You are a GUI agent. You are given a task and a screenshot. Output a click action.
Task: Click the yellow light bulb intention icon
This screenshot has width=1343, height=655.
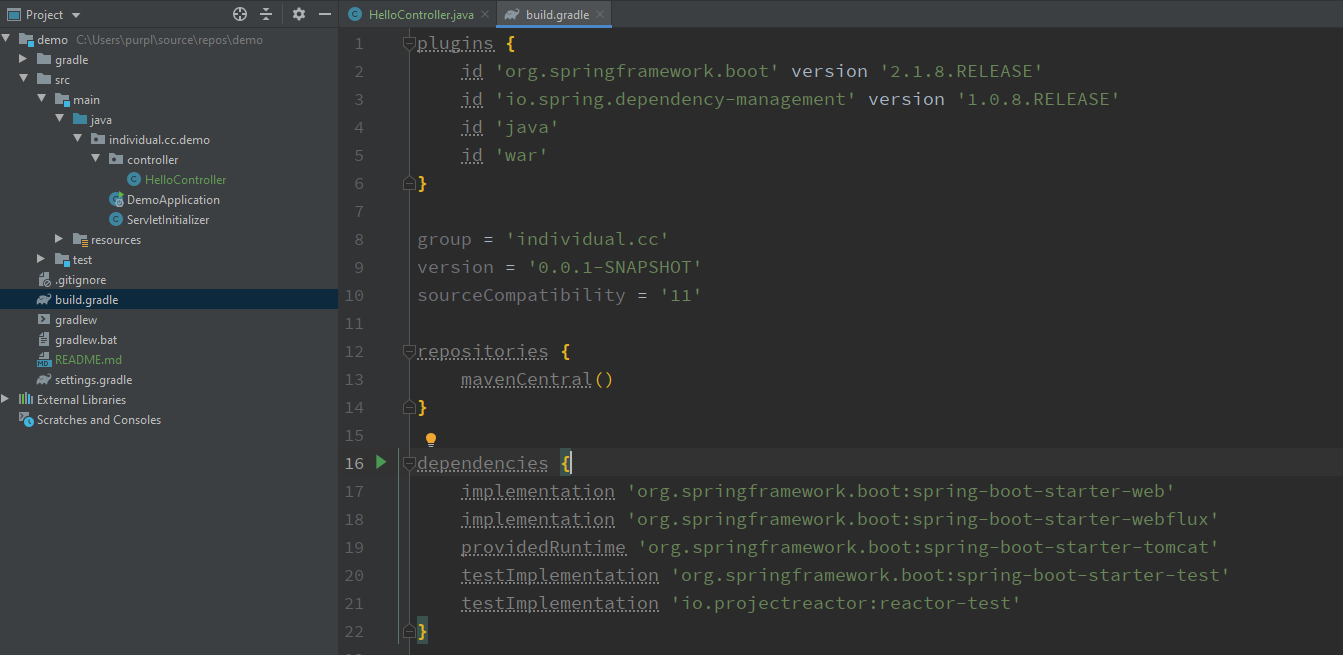(x=431, y=440)
